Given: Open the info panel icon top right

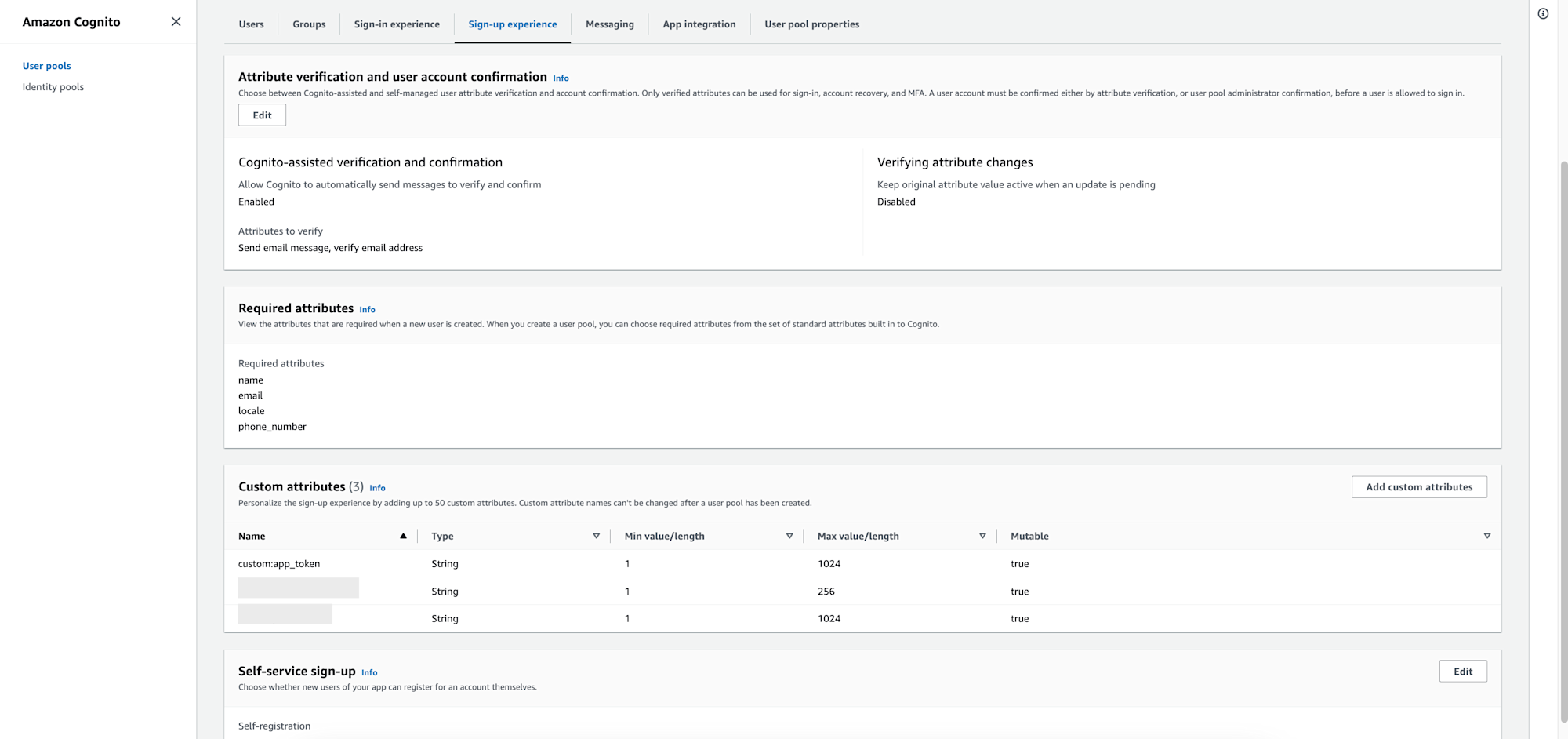Looking at the screenshot, I should (1543, 14).
